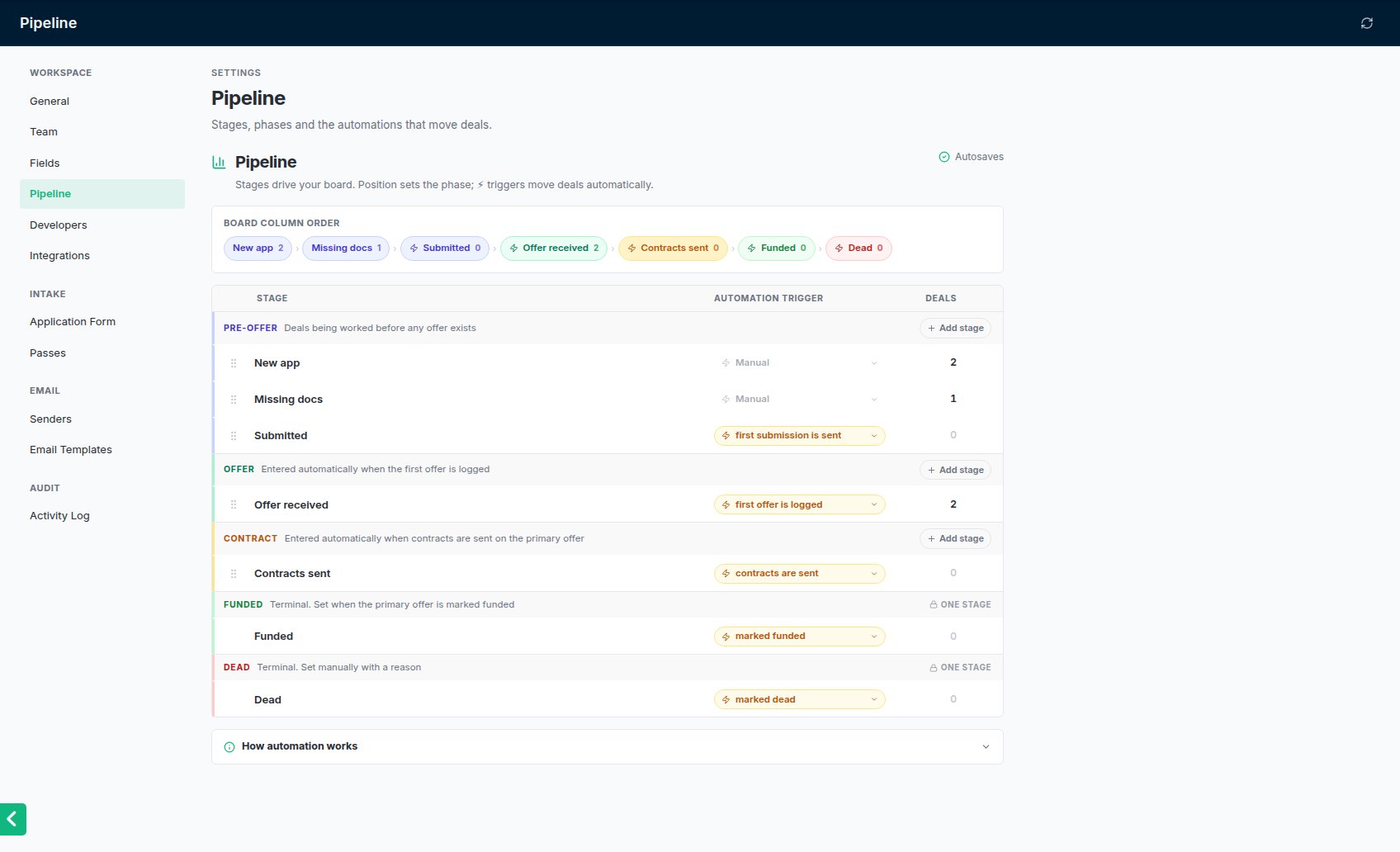Add a stage to the Contract phase
Image resolution: width=1400 pixels, height=852 pixels.
[x=955, y=538]
